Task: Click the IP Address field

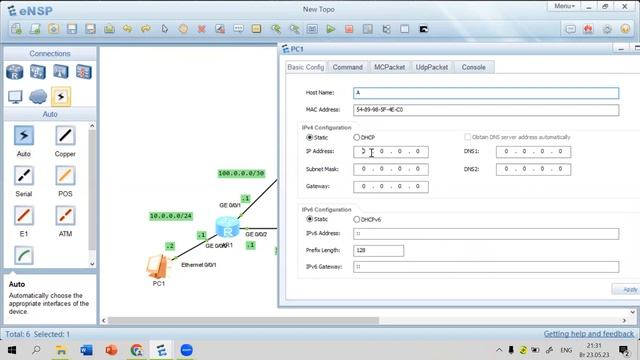Action: (391, 151)
